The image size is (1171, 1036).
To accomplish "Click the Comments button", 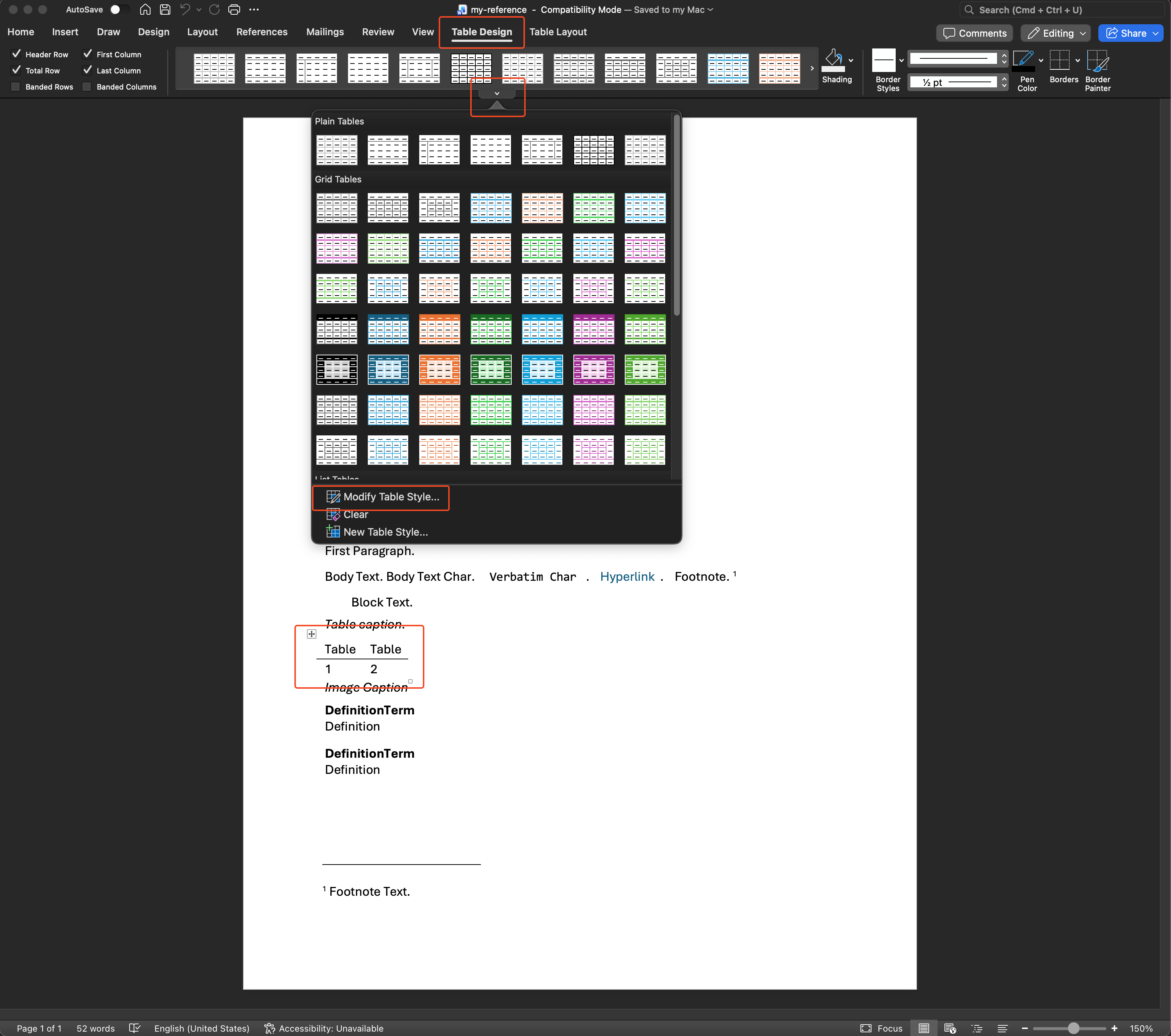I will pos(974,33).
